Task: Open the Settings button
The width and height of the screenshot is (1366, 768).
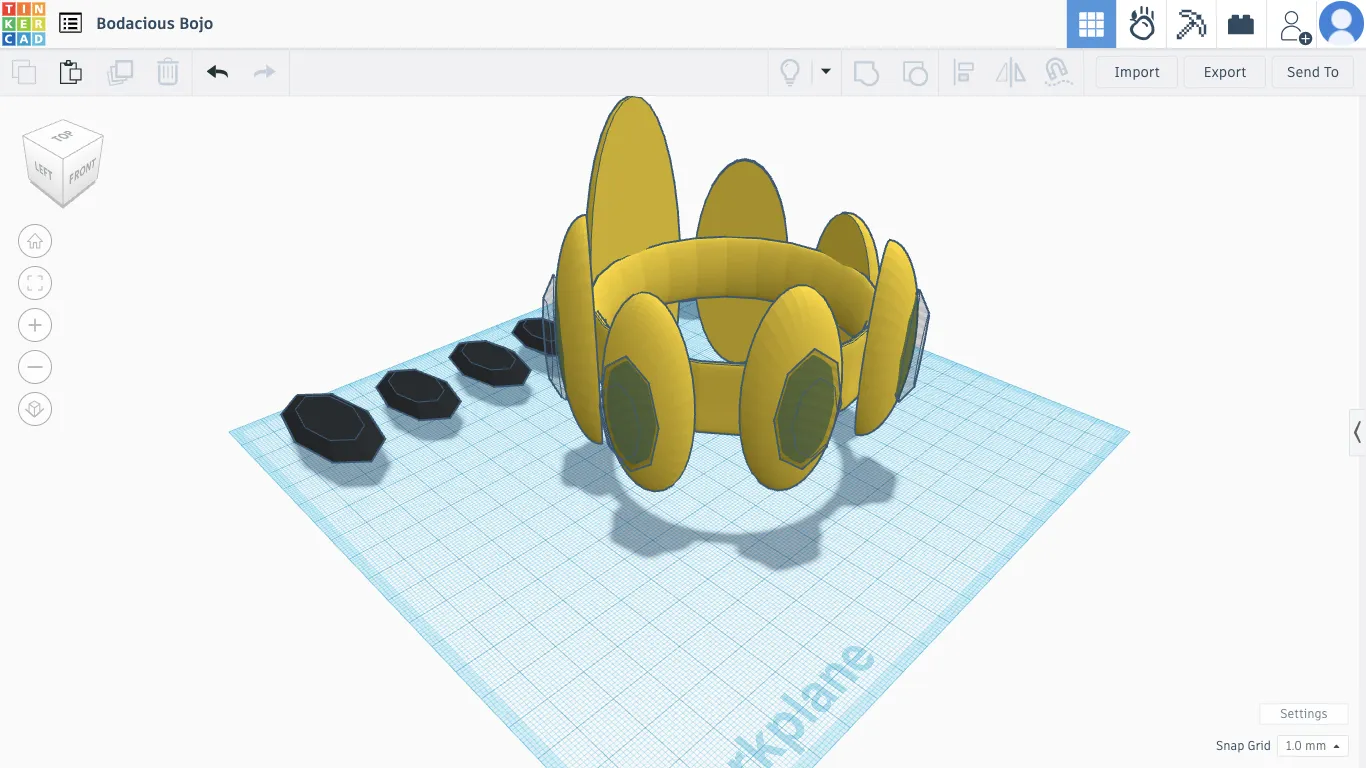Action: point(1304,714)
